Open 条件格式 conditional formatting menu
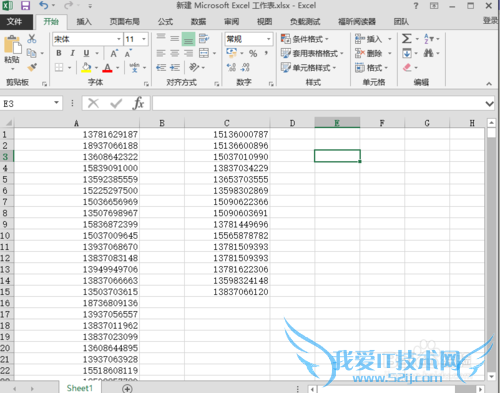The height and width of the screenshot is (393, 500). point(305,39)
